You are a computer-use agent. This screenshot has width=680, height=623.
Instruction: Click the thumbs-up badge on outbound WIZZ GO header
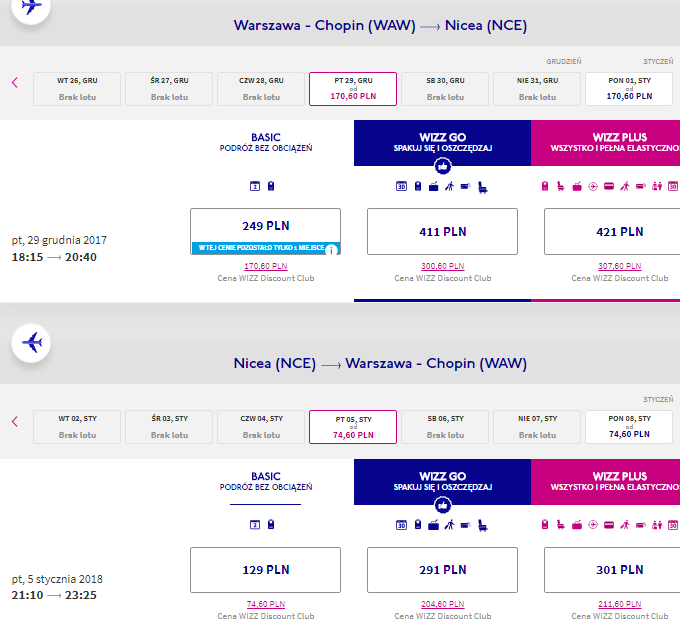[x=443, y=166]
